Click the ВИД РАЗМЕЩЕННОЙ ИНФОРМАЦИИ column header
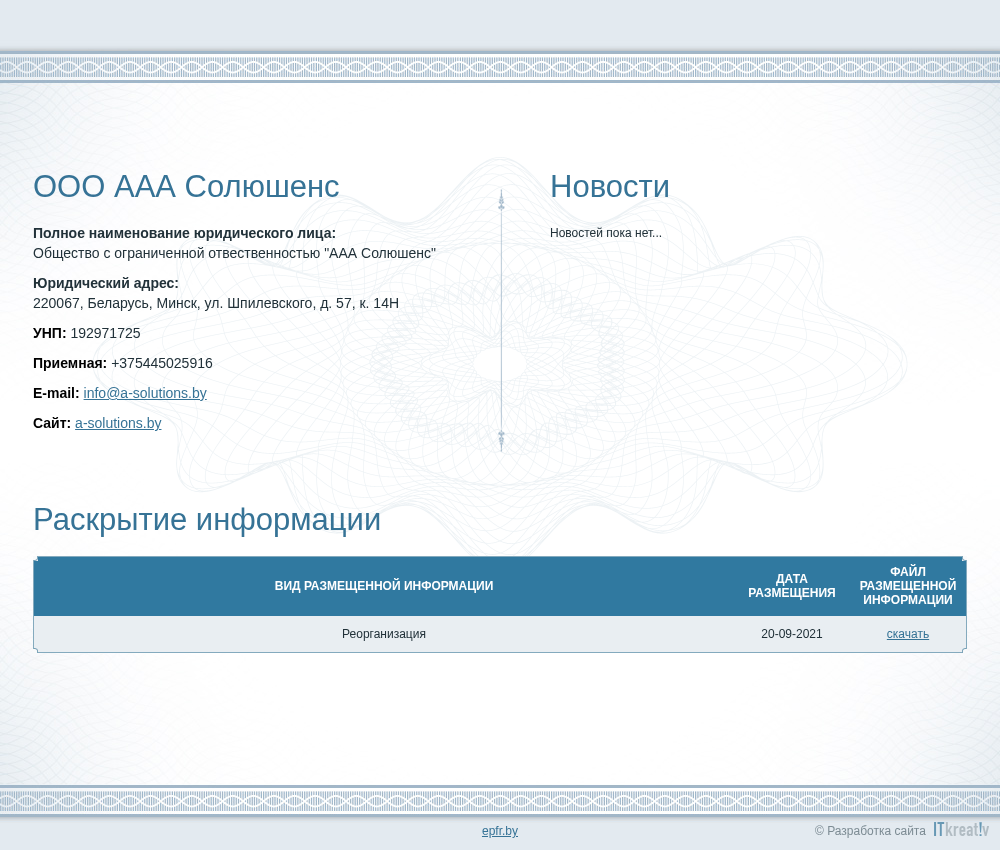Screen dimensions: 1000x850 click(x=384, y=585)
